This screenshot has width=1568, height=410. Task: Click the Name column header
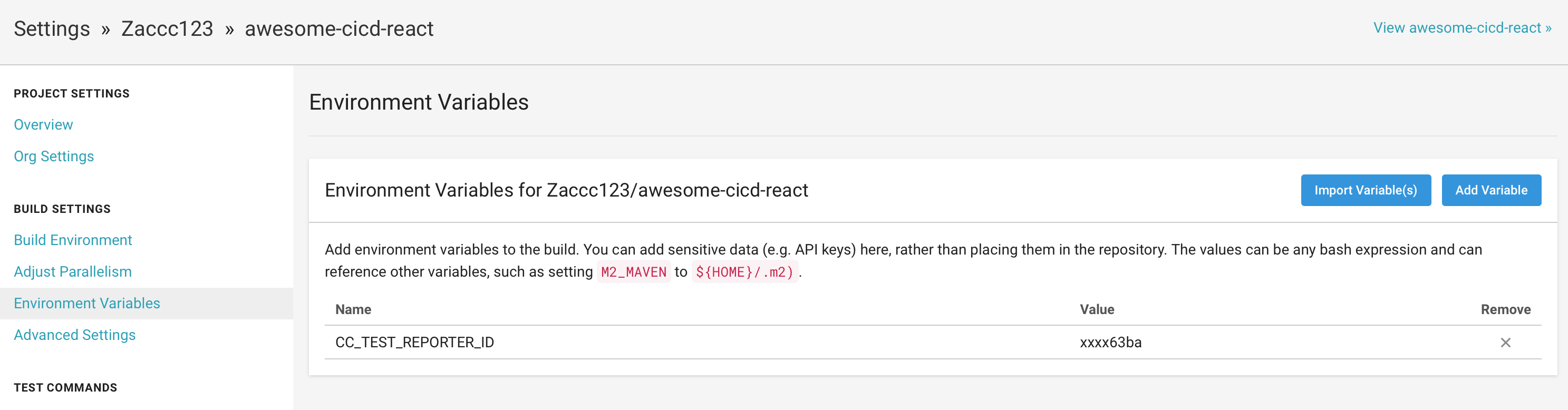(x=354, y=309)
